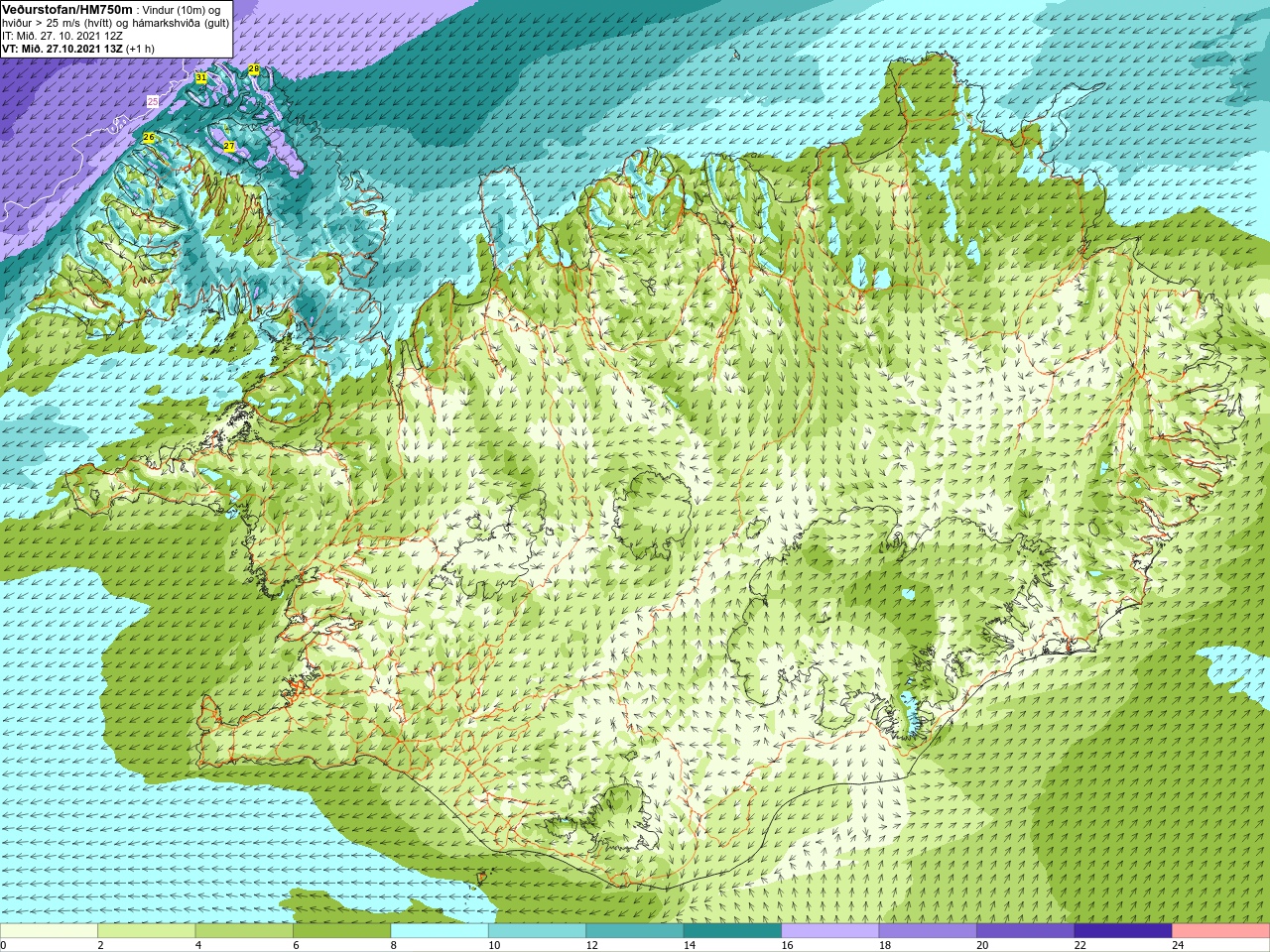Click the 4–6 m/s green legend swatch
This screenshot has height=952, width=1270.
pyautogui.click(x=244, y=931)
